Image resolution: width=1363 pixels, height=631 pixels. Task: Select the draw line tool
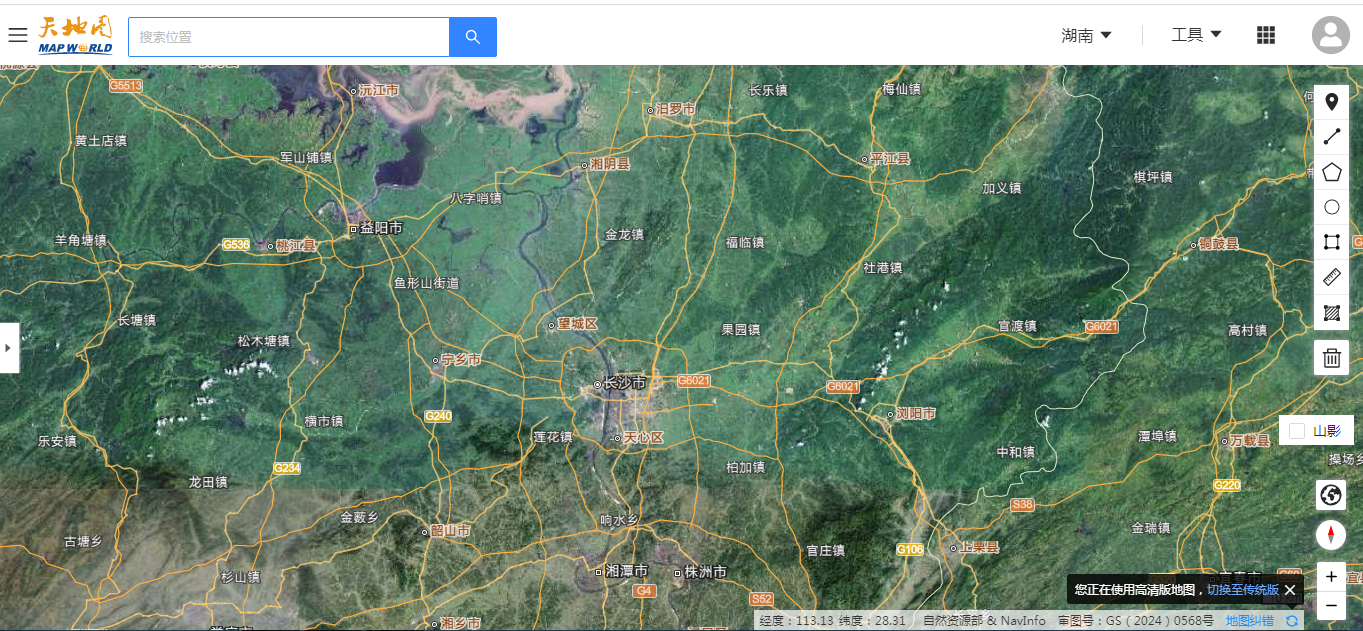point(1331,137)
